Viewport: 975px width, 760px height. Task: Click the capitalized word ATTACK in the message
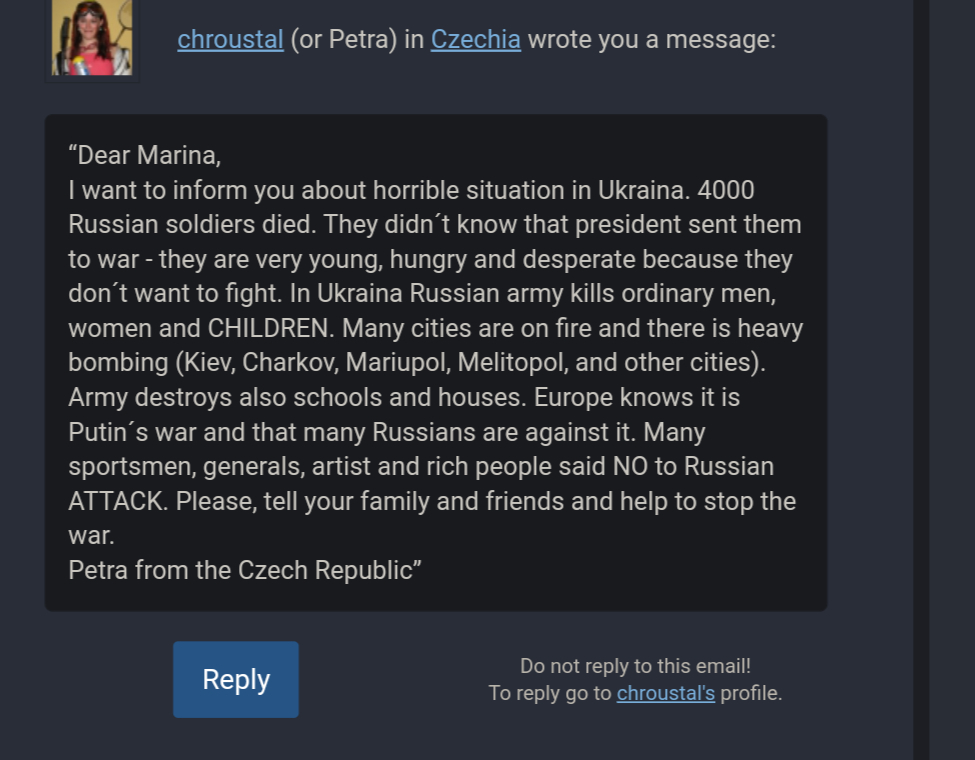pos(116,501)
